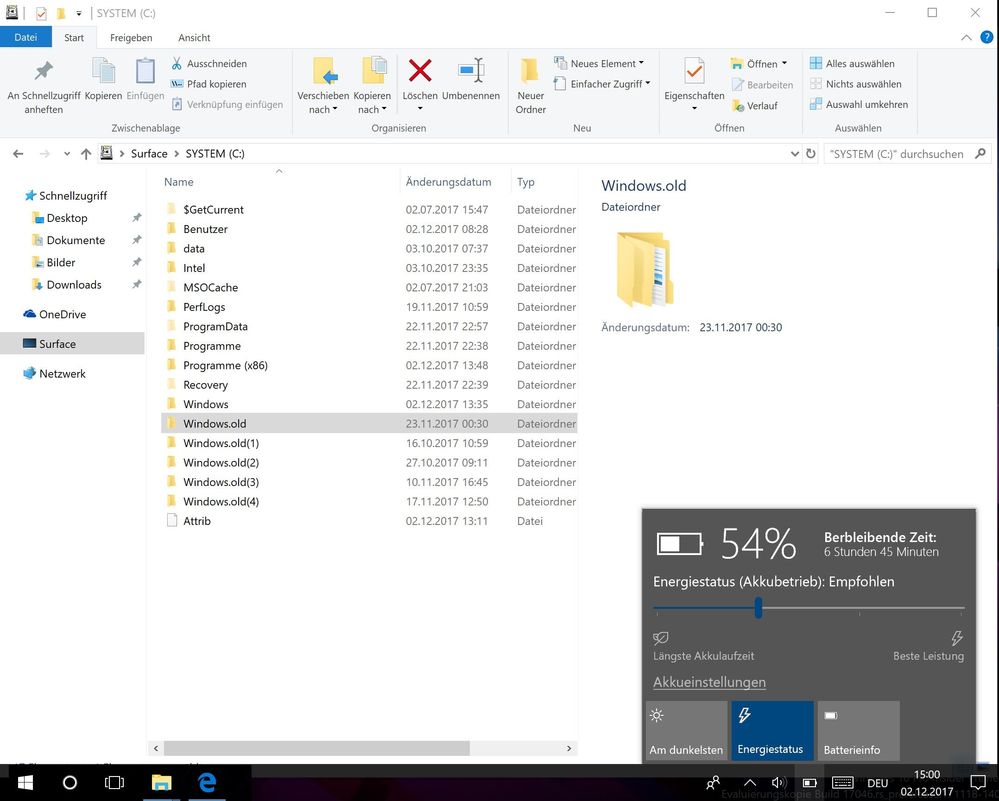Click the Einfügen paste icon
This screenshot has height=801, width=999.
[145, 71]
